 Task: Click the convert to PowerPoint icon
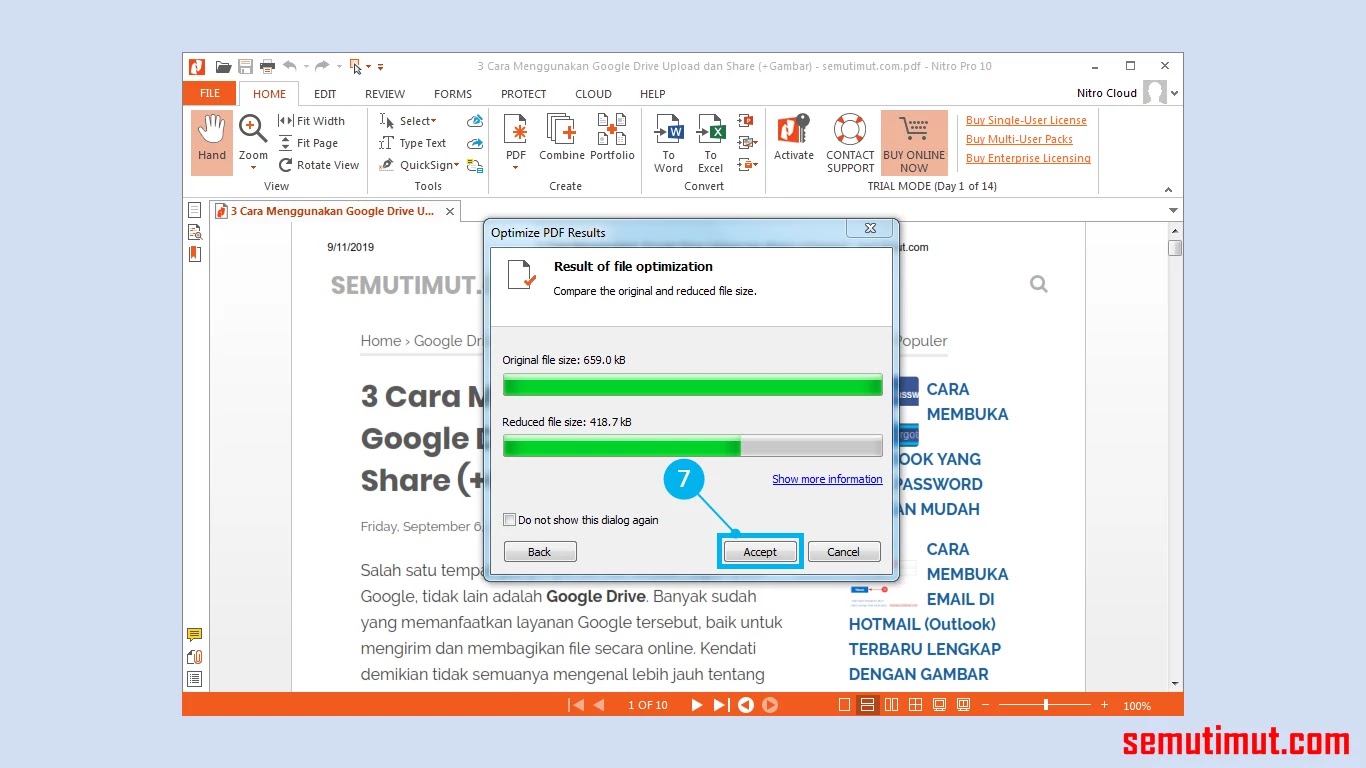[x=746, y=121]
